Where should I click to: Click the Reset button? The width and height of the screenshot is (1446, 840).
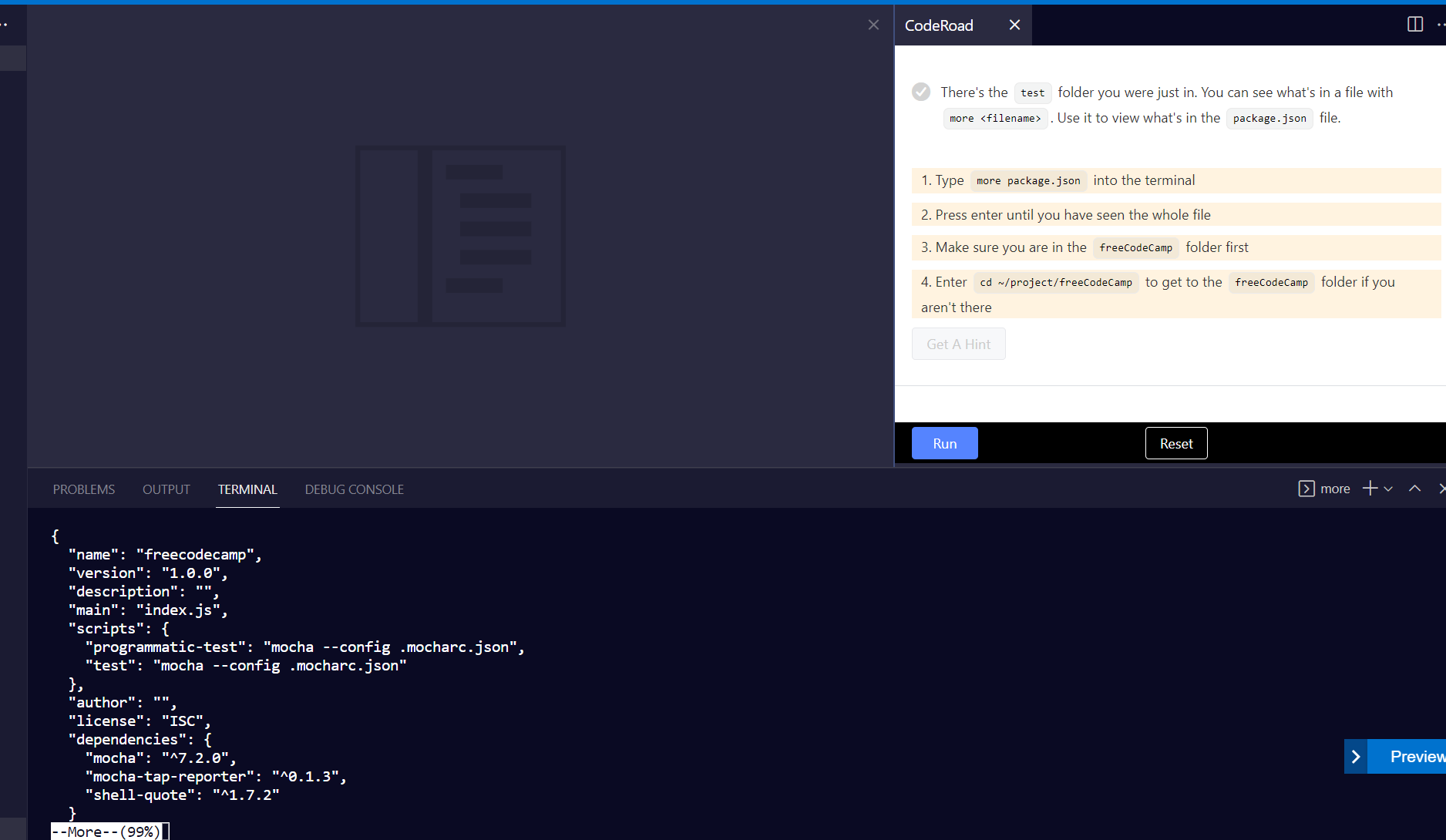click(1176, 443)
